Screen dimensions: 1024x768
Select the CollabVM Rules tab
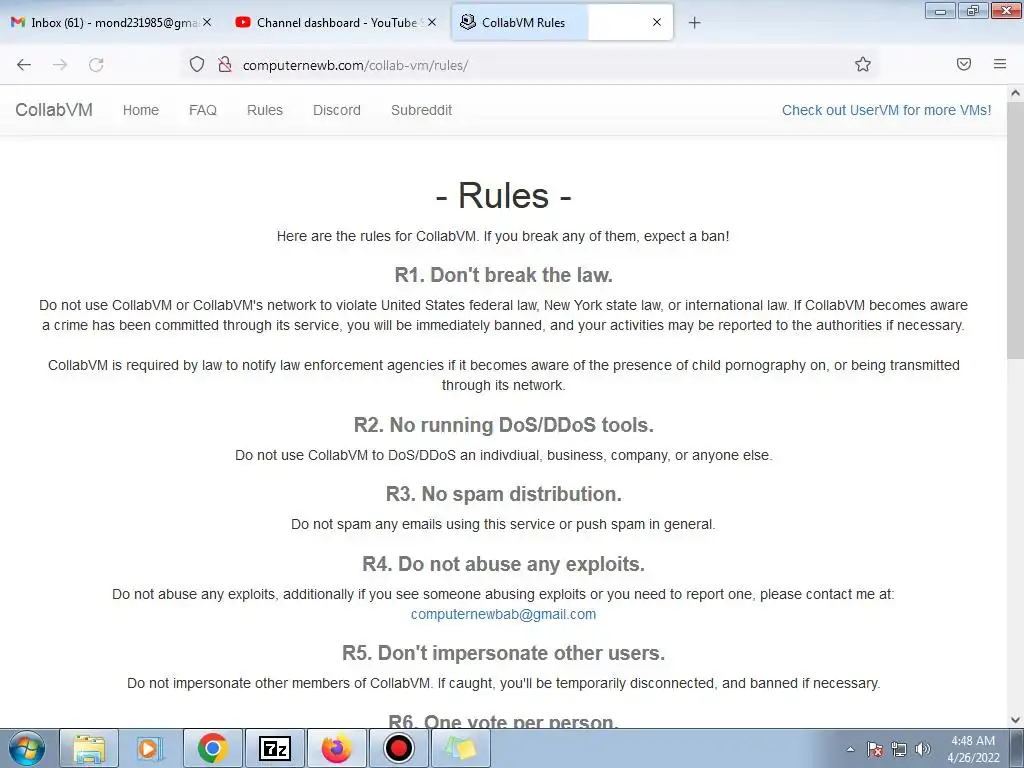(562, 22)
